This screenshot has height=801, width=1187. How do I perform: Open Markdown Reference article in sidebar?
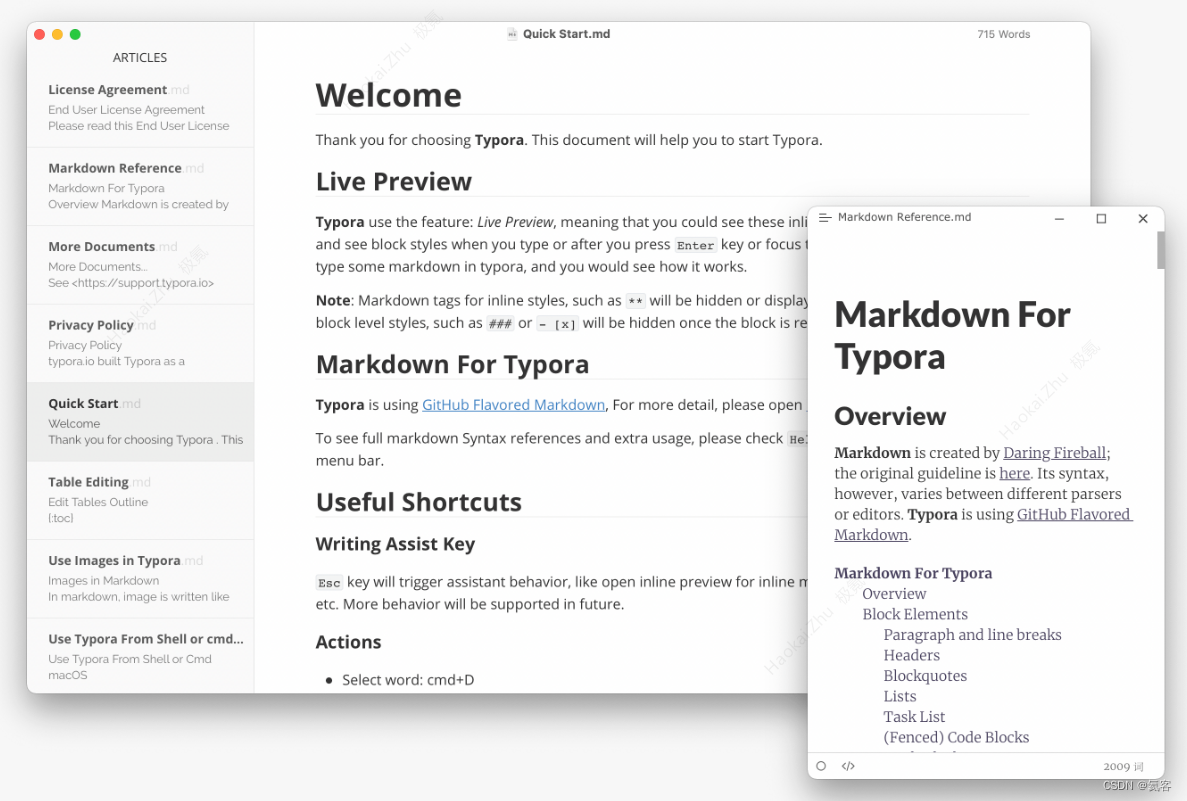point(140,186)
